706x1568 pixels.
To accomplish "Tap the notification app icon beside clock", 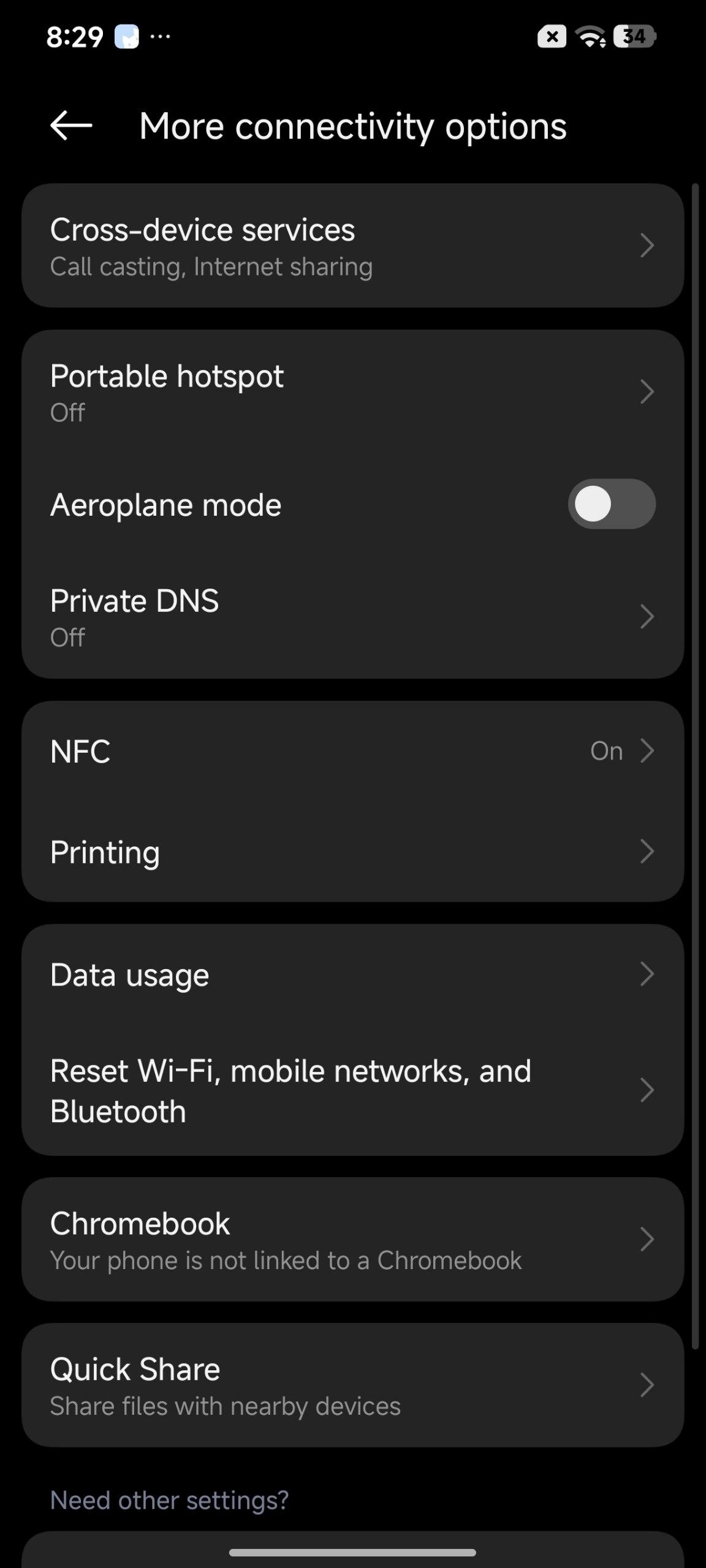I will tap(127, 37).
